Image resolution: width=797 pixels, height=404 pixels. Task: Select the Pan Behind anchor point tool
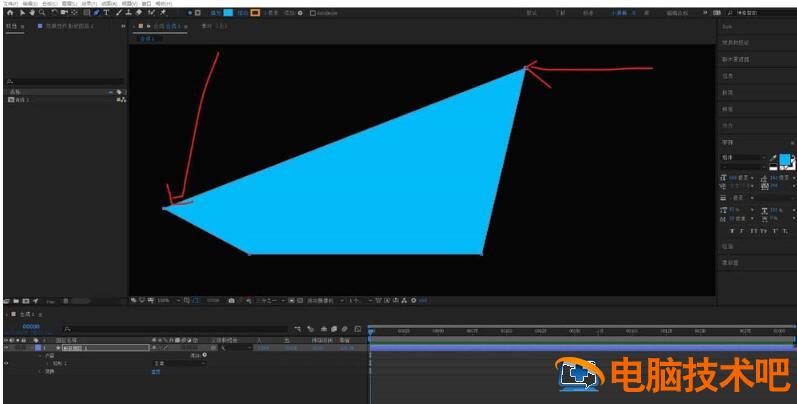point(75,13)
